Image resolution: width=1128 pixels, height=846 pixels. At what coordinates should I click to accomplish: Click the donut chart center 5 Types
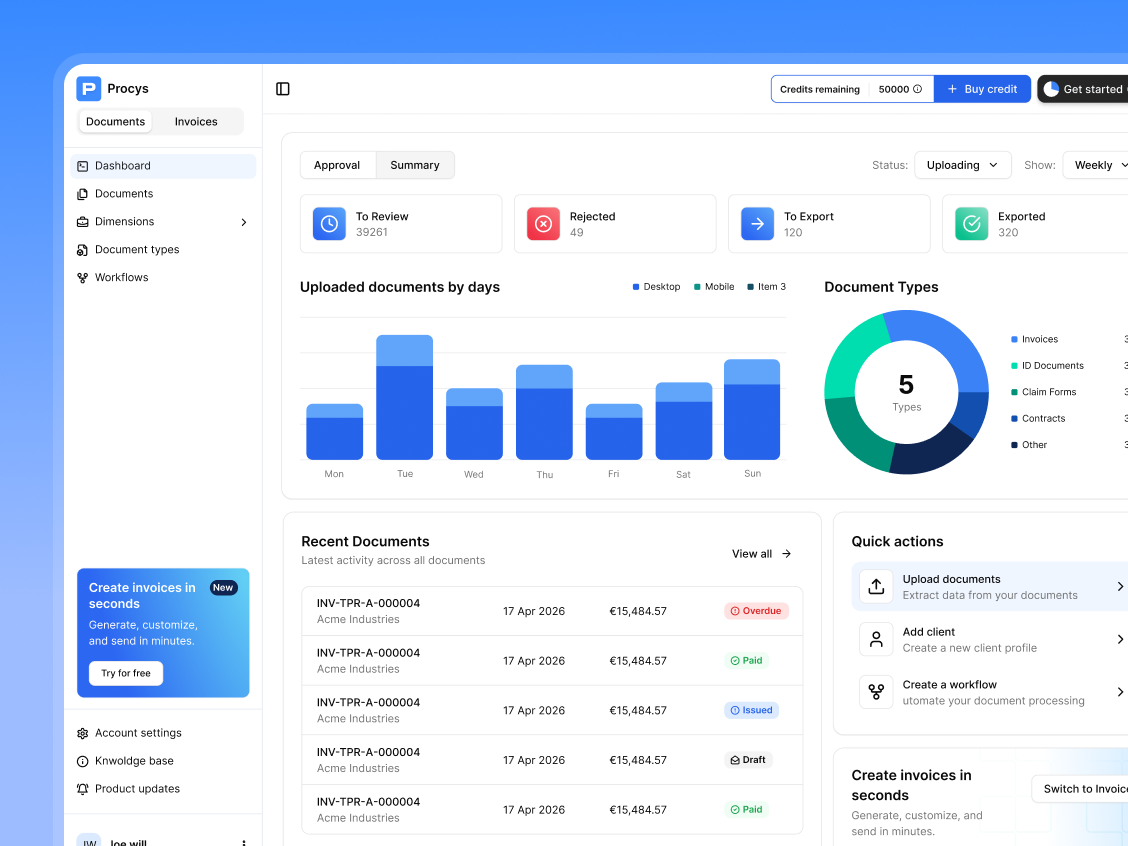[906, 393]
